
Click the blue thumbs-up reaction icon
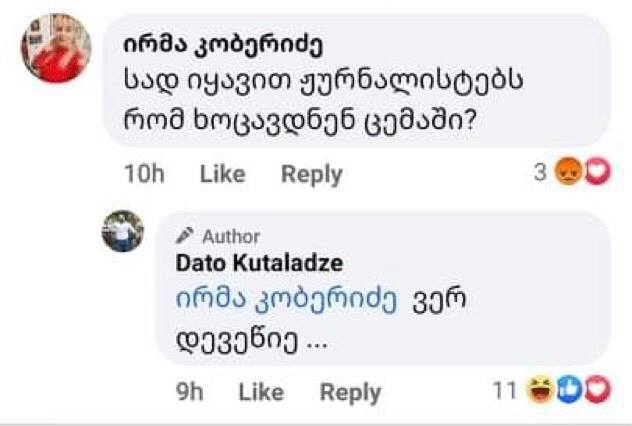(570, 390)
